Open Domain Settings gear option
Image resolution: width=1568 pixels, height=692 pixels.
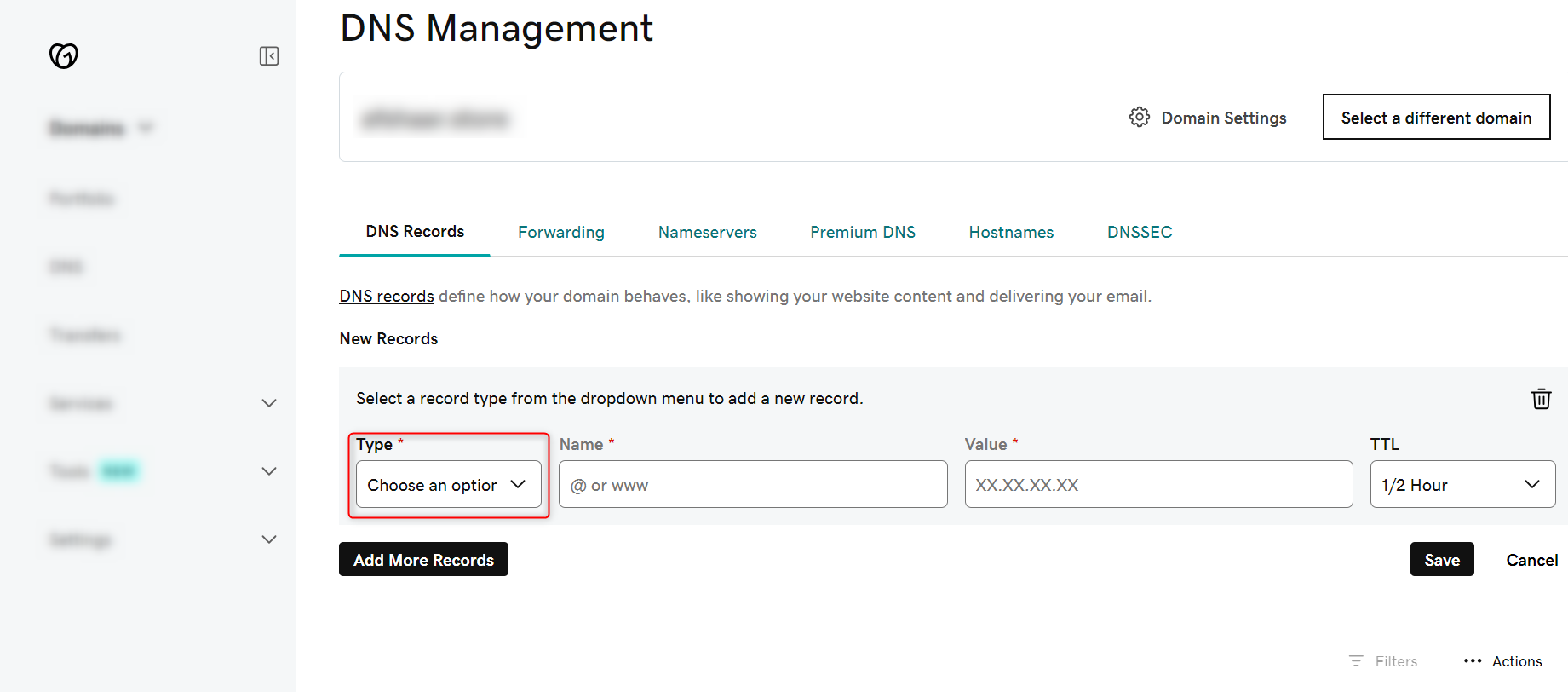tap(1208, 118)
